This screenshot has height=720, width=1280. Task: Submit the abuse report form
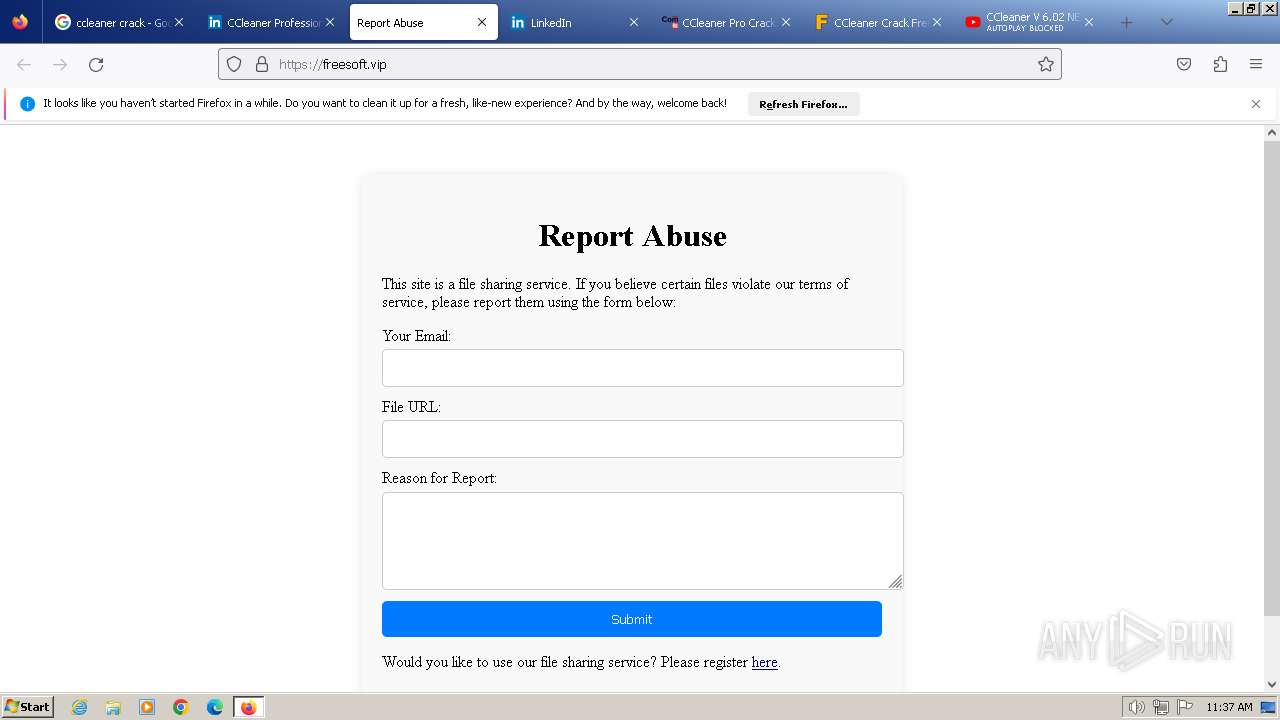point(631,619)
